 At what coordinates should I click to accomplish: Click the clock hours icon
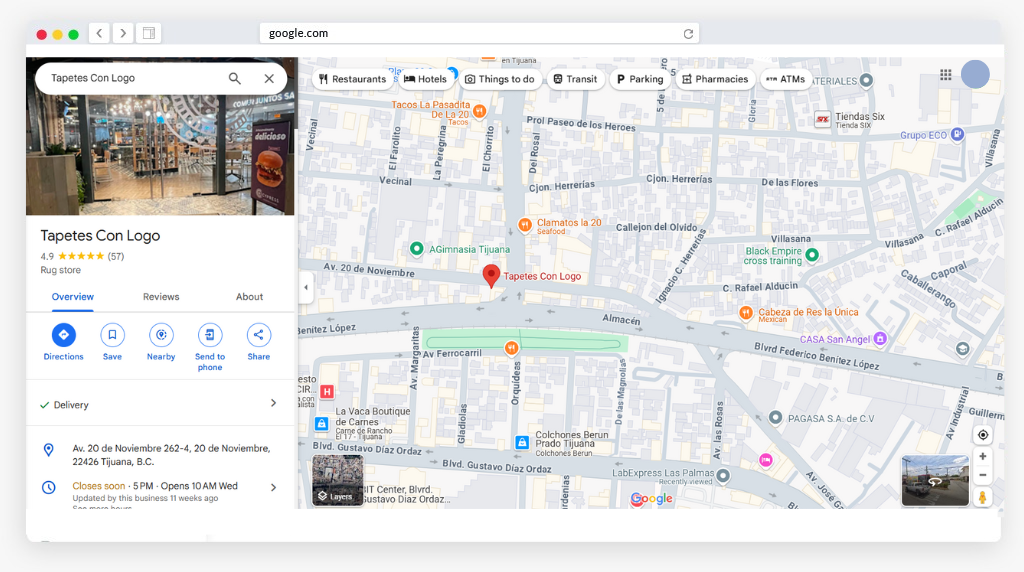click(x=49, y=487)
